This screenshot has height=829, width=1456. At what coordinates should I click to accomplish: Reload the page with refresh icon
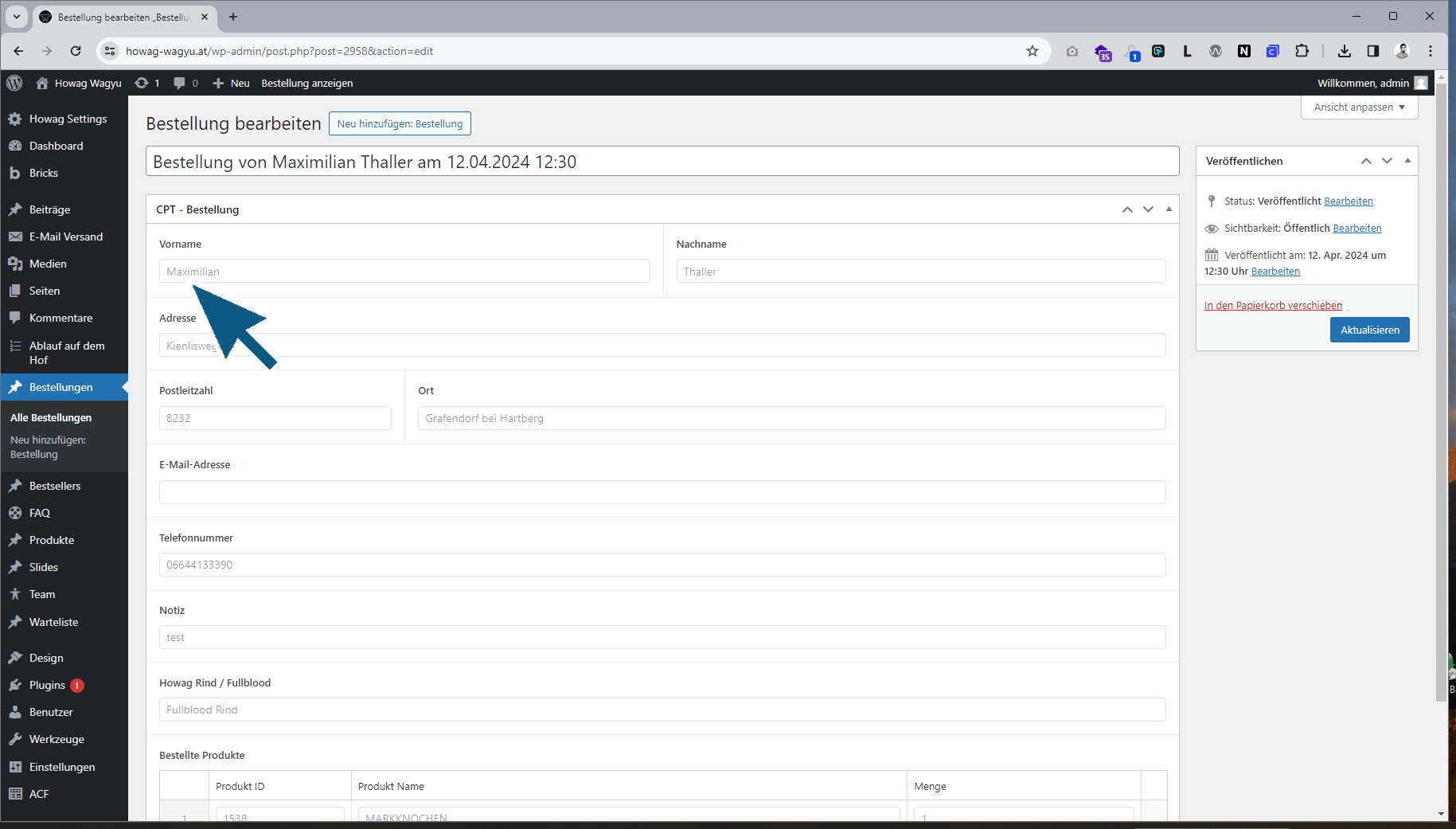pos(76,51)
